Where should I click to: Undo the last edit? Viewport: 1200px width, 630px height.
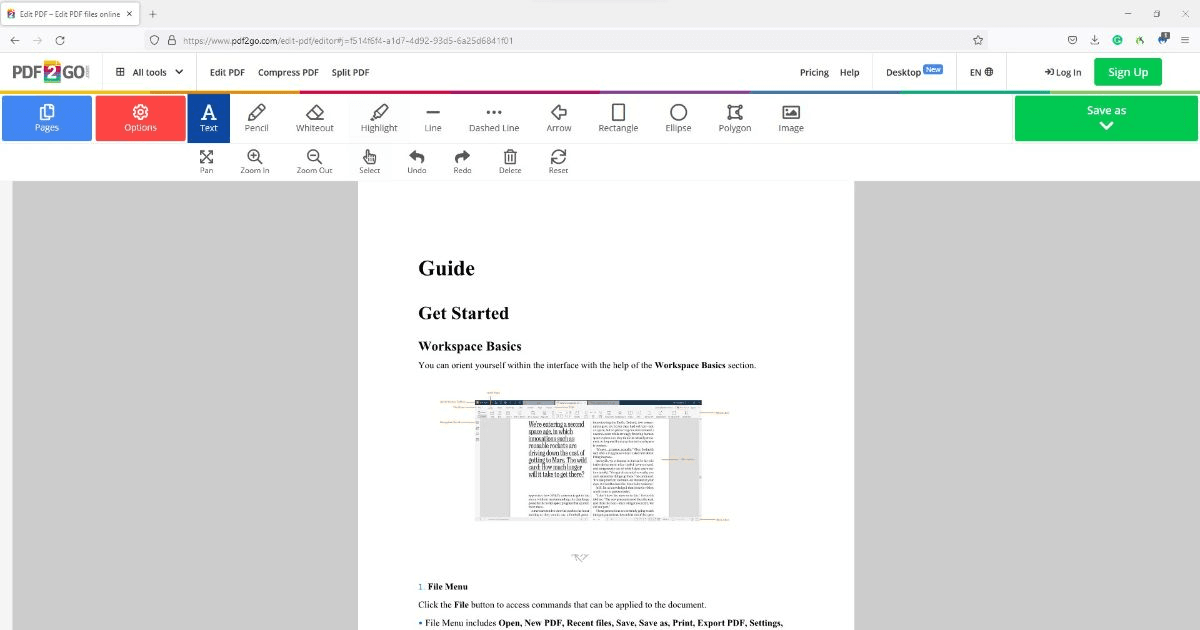pos(417,161)
